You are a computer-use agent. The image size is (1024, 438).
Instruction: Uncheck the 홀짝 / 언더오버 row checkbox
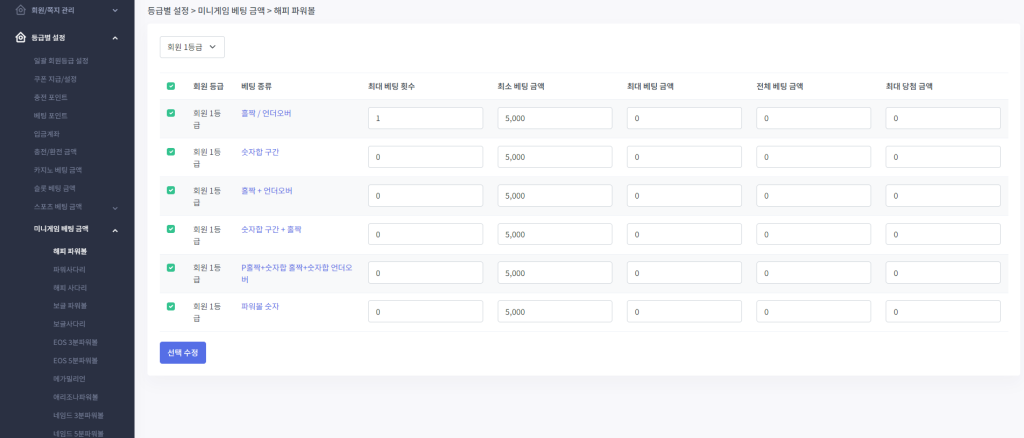pos(171,113)
